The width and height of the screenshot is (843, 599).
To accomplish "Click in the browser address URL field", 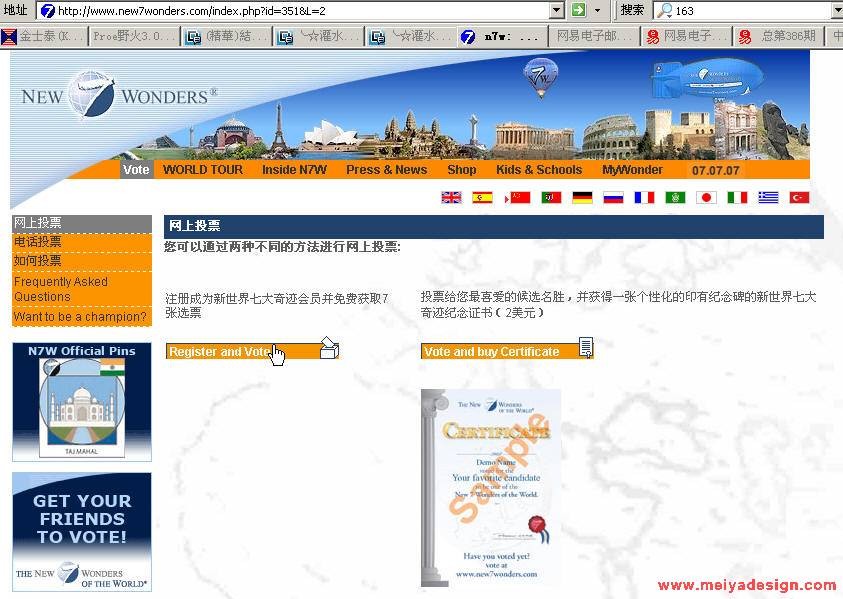I will [301, 10].
